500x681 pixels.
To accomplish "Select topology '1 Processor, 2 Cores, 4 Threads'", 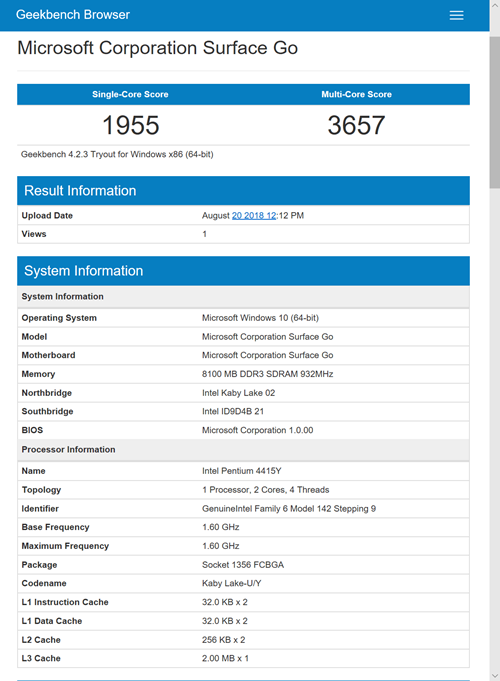I will pyautogui.click(x=265, y=489).
